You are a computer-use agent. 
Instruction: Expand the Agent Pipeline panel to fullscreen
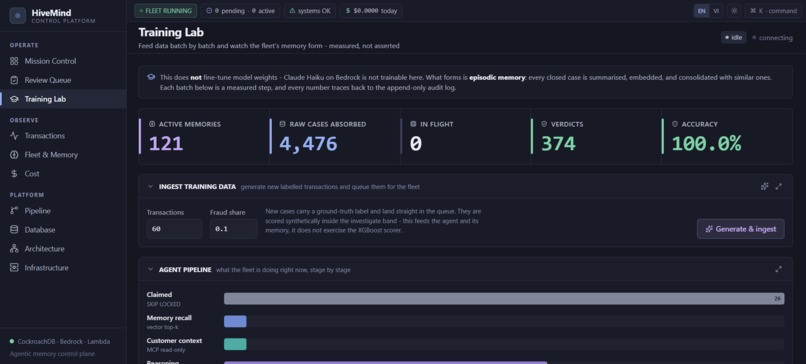pyautogui.click(x=779, y=269)
